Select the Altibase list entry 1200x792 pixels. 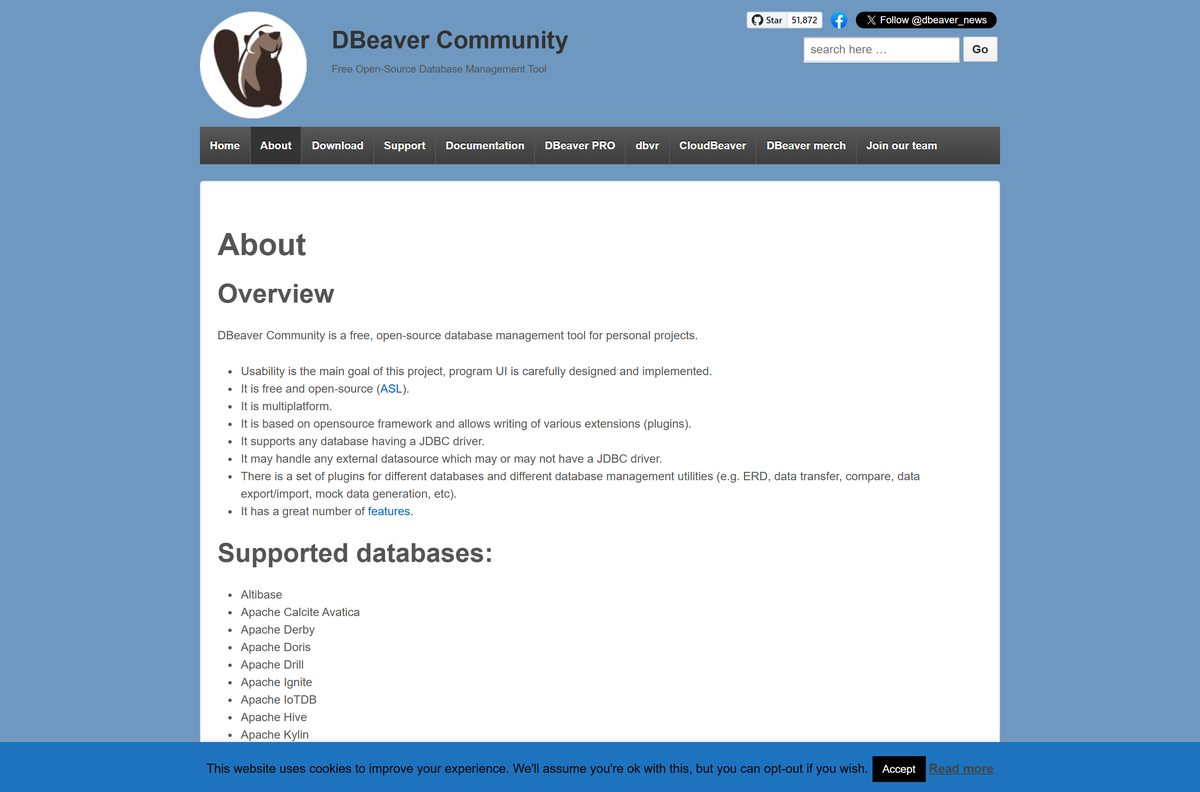click(x=262, y=595)
